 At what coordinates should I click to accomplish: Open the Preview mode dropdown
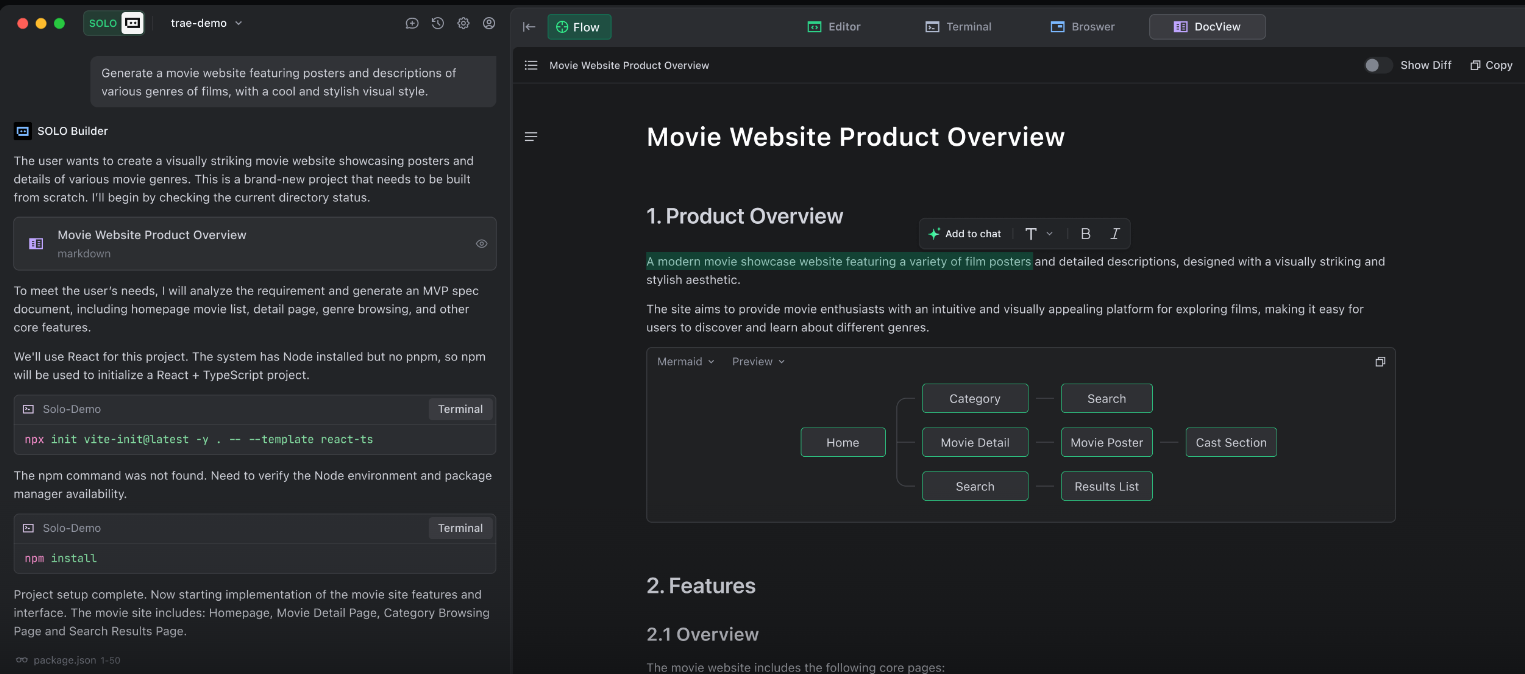click(758, 362)
